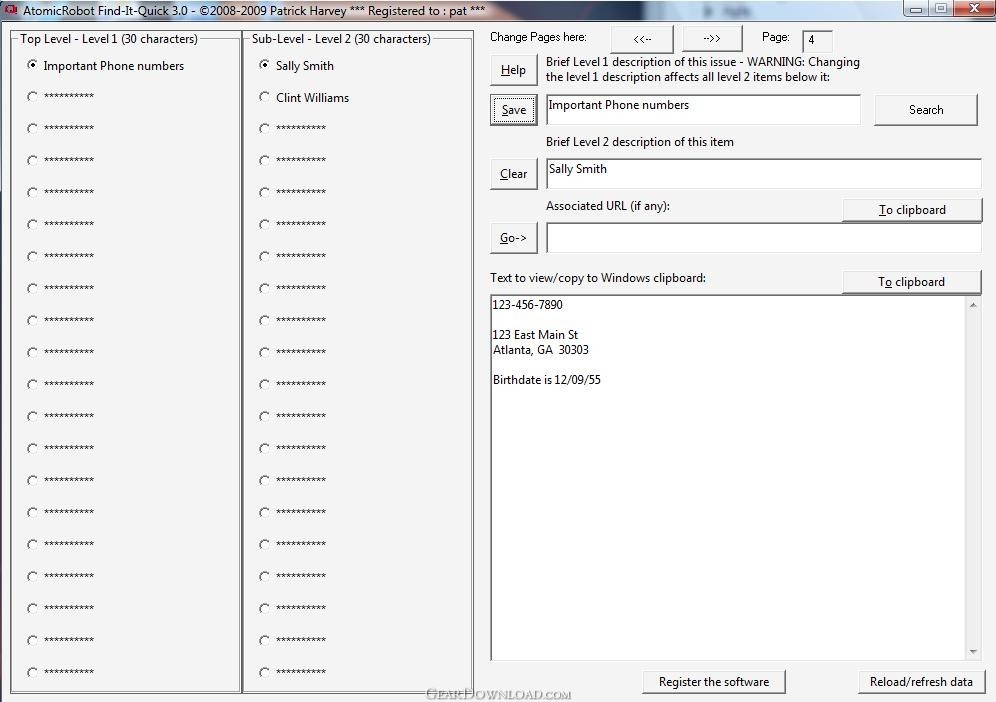Click the AtomicRobot app icon in title bar
The height and width of the screenshot is (702, 996).
(x=11, y=10)
